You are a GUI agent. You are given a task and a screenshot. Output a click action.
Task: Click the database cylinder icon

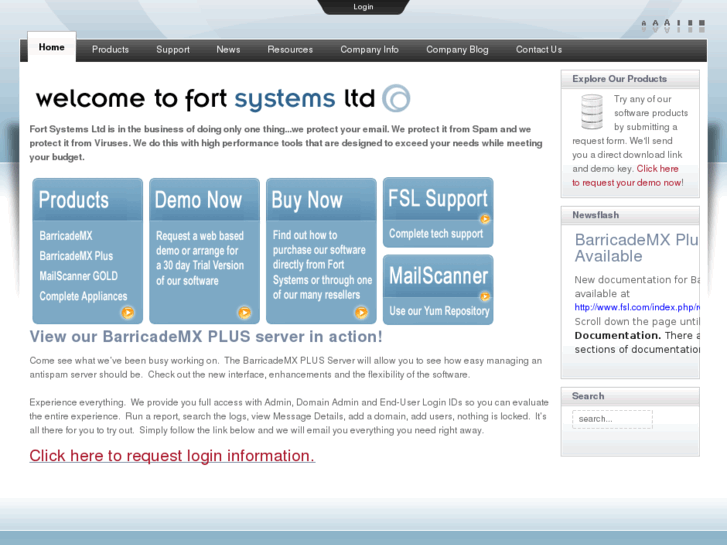[592, 111]
